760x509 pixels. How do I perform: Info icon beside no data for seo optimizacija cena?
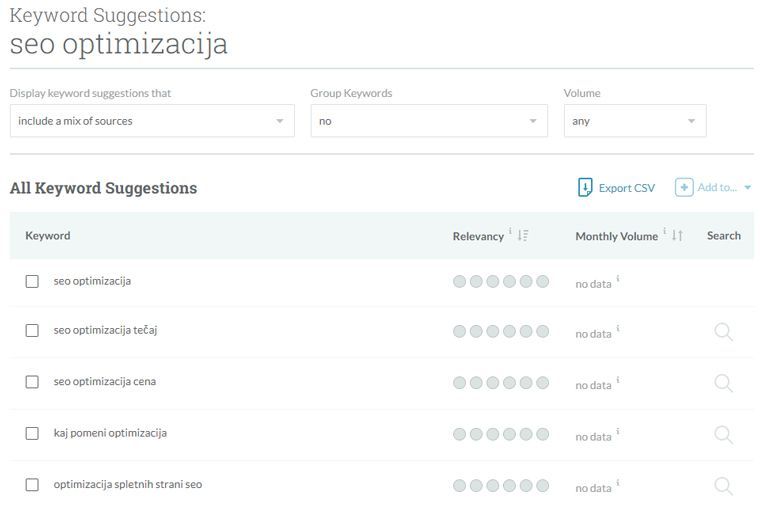[x=618, y=380]
